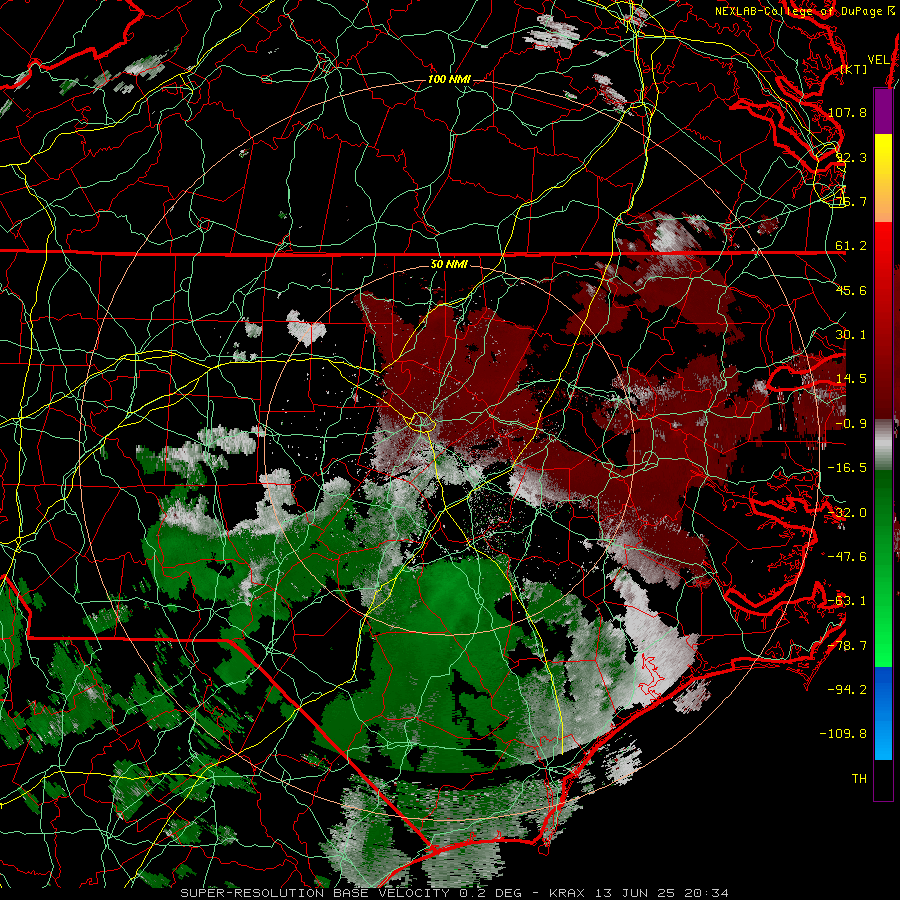Viewport: 900px width, 900px height.
Task: Click the TH legend label
Action: [859, 778]
